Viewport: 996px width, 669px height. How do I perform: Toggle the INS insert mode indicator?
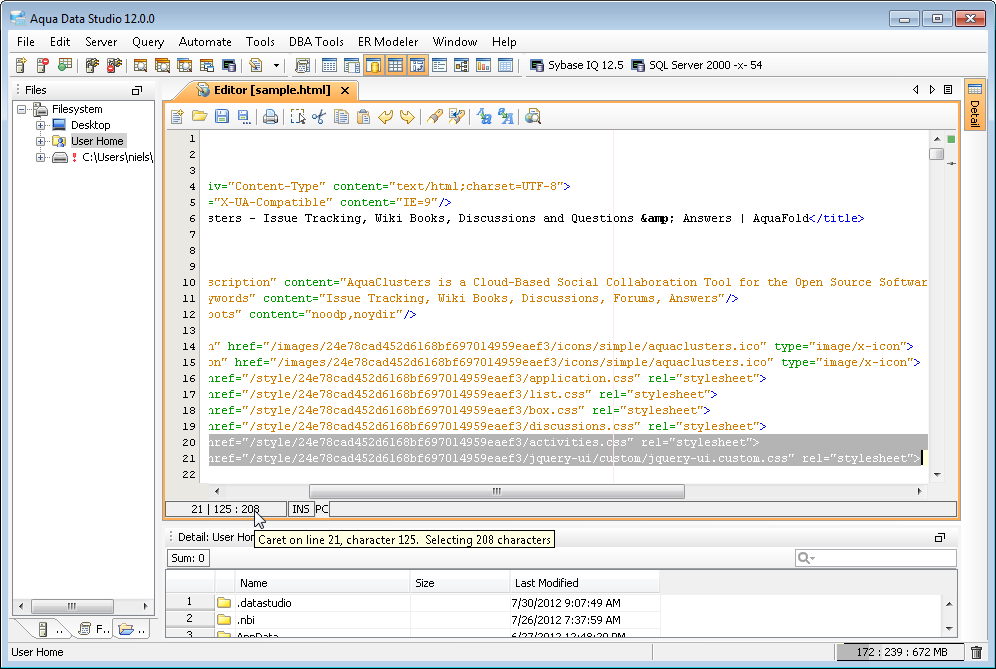coord(300,509)
